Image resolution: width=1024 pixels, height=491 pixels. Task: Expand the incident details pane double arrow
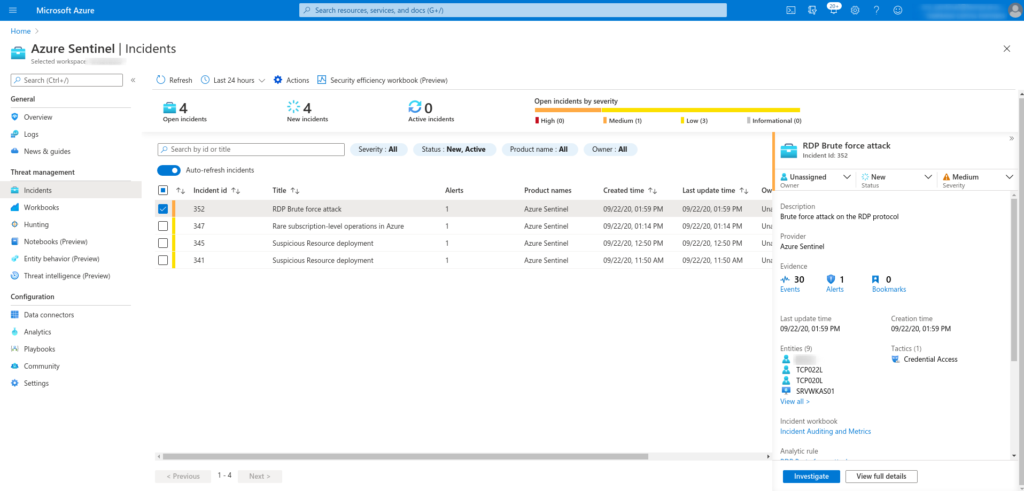tap(1012, 138)
